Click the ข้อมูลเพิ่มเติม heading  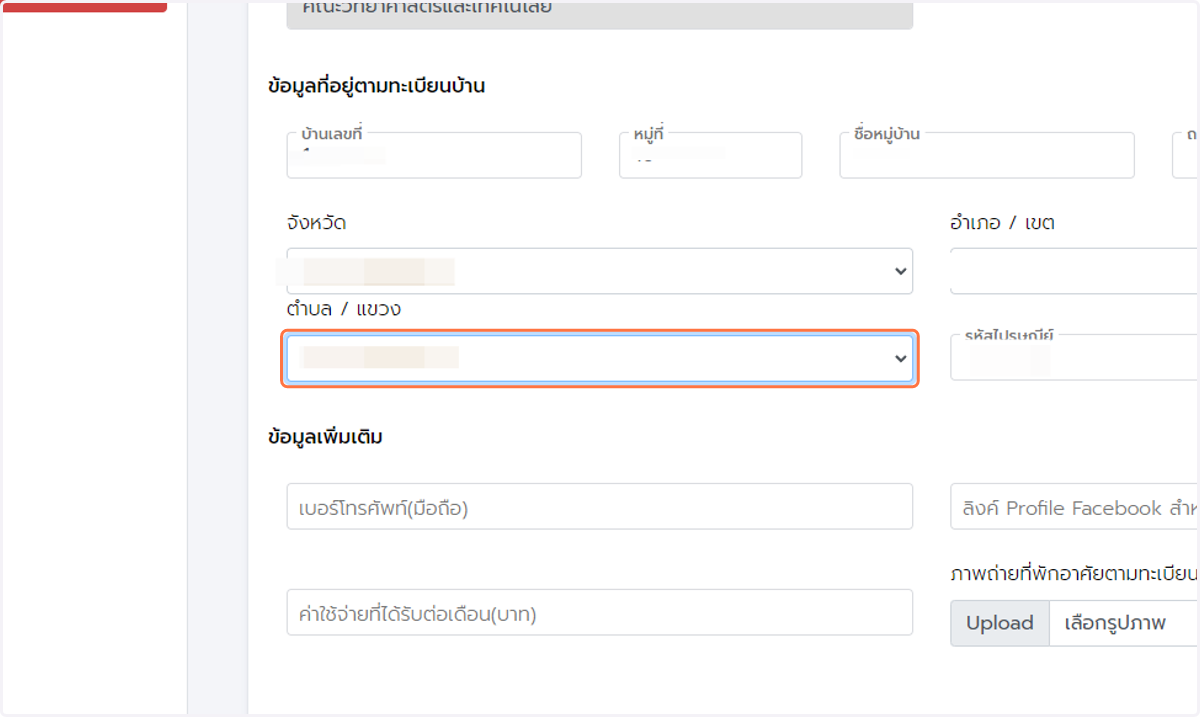(326, 437)
